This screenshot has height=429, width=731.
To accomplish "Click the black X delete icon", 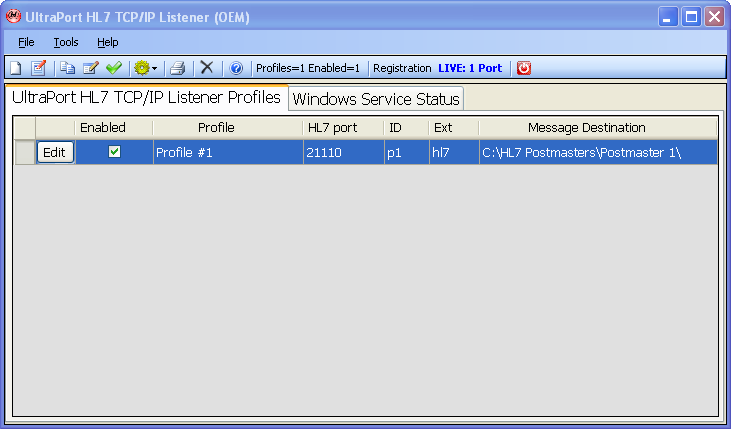I will 206,68.
